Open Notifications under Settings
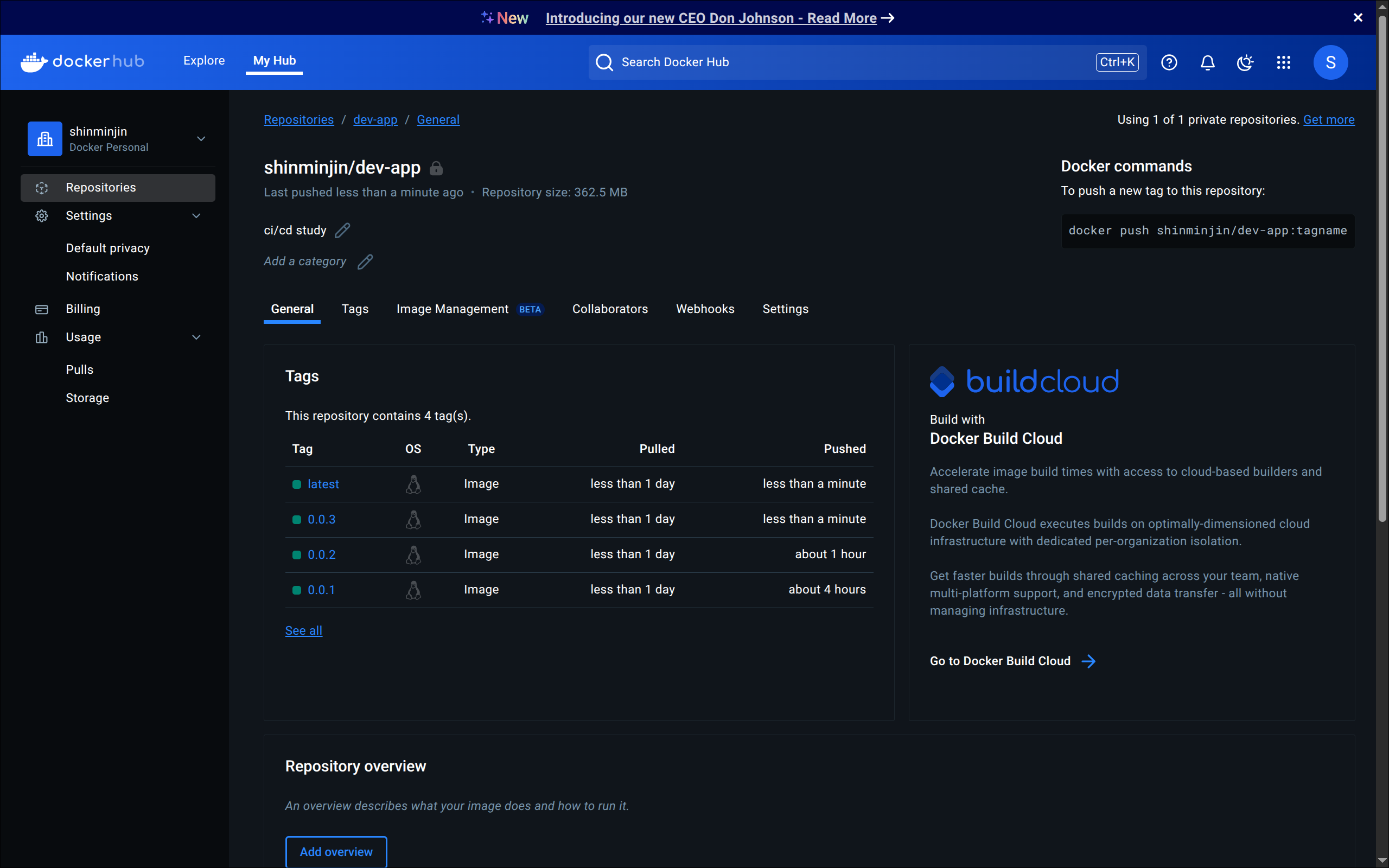 pos(102,276)
